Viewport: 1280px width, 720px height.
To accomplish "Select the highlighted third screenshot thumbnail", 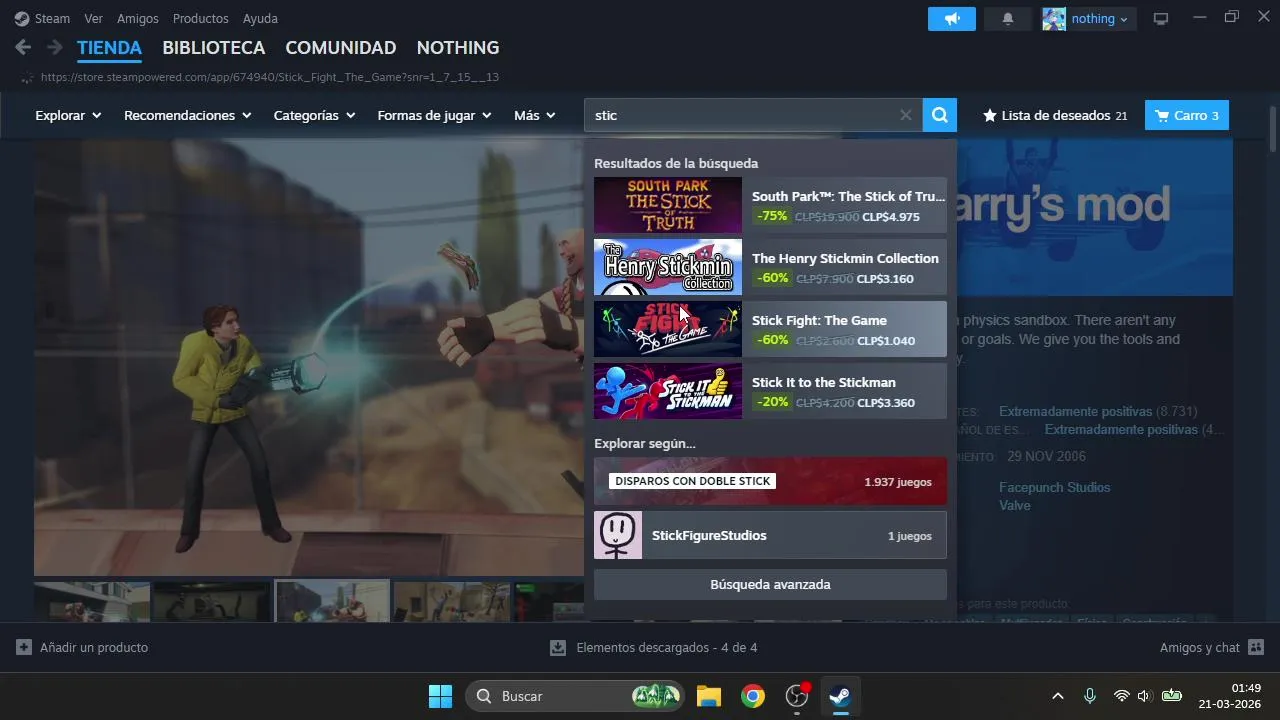I will [x=332, y=601].
